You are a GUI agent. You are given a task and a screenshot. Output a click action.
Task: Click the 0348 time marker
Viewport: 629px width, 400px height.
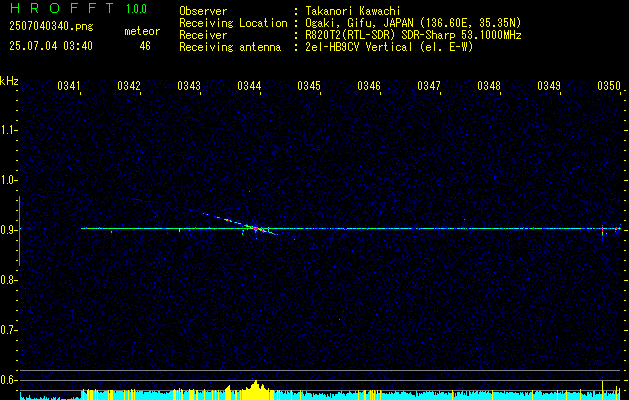pos(489,86)
